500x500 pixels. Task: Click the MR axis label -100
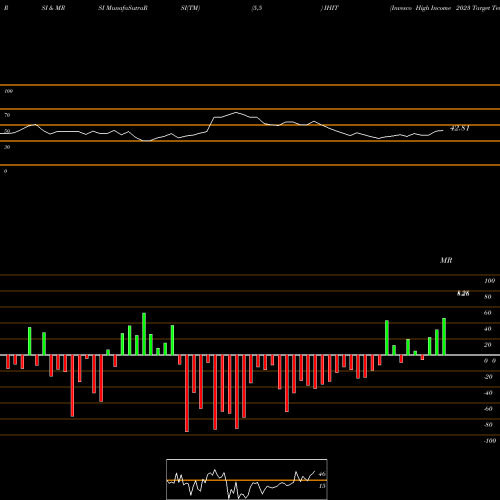(490, 441)
